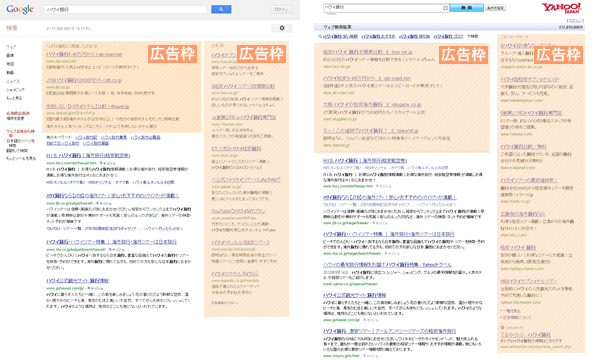Select 日本語のページを検索 in Google's sidebar
This screenshot has height=360, width=600.
tap(20, 143)
